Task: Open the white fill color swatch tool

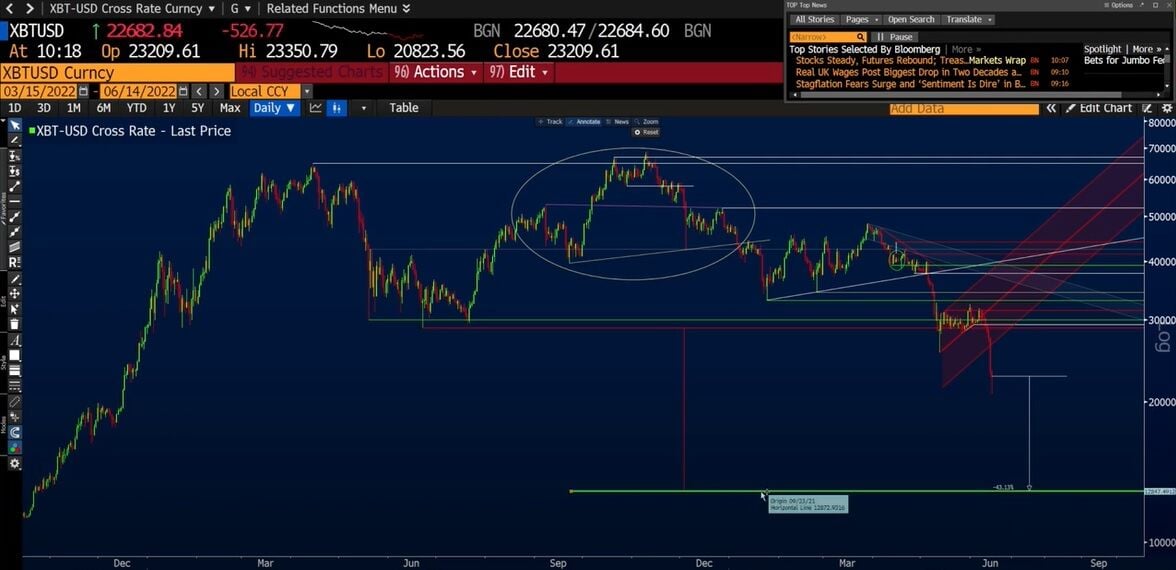Action: coord(15,355)
